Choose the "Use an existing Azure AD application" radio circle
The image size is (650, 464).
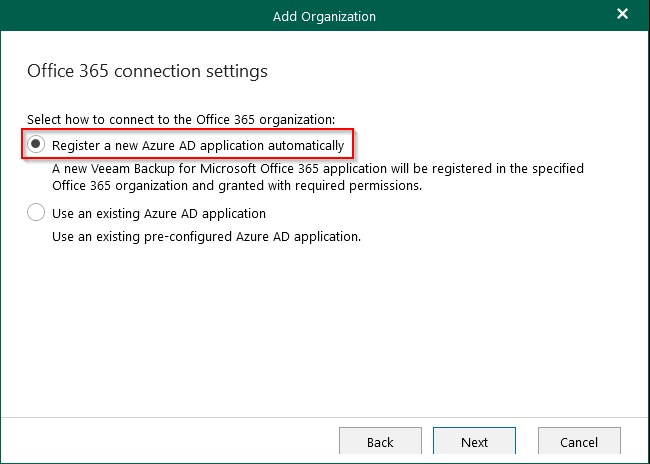pos(36,212)
